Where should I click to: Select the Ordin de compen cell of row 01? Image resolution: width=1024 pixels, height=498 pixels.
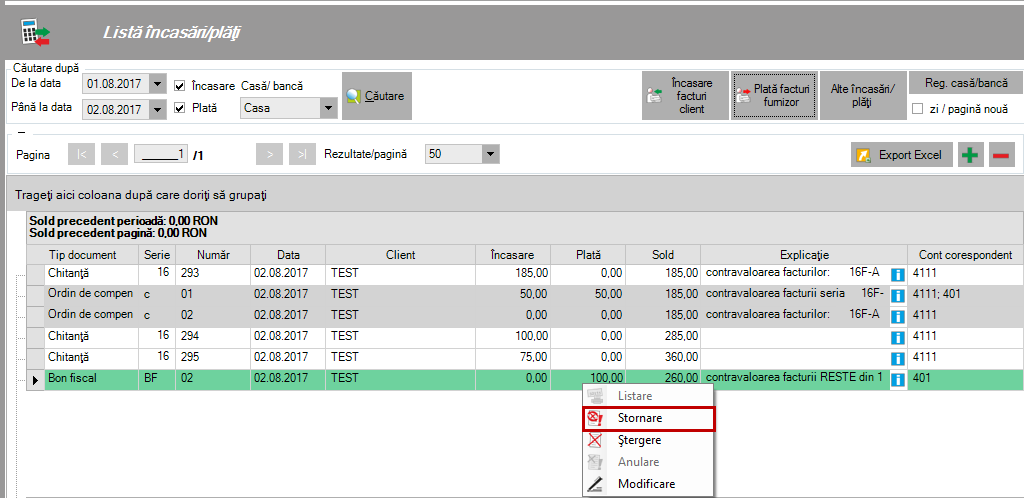pos(91,294)
